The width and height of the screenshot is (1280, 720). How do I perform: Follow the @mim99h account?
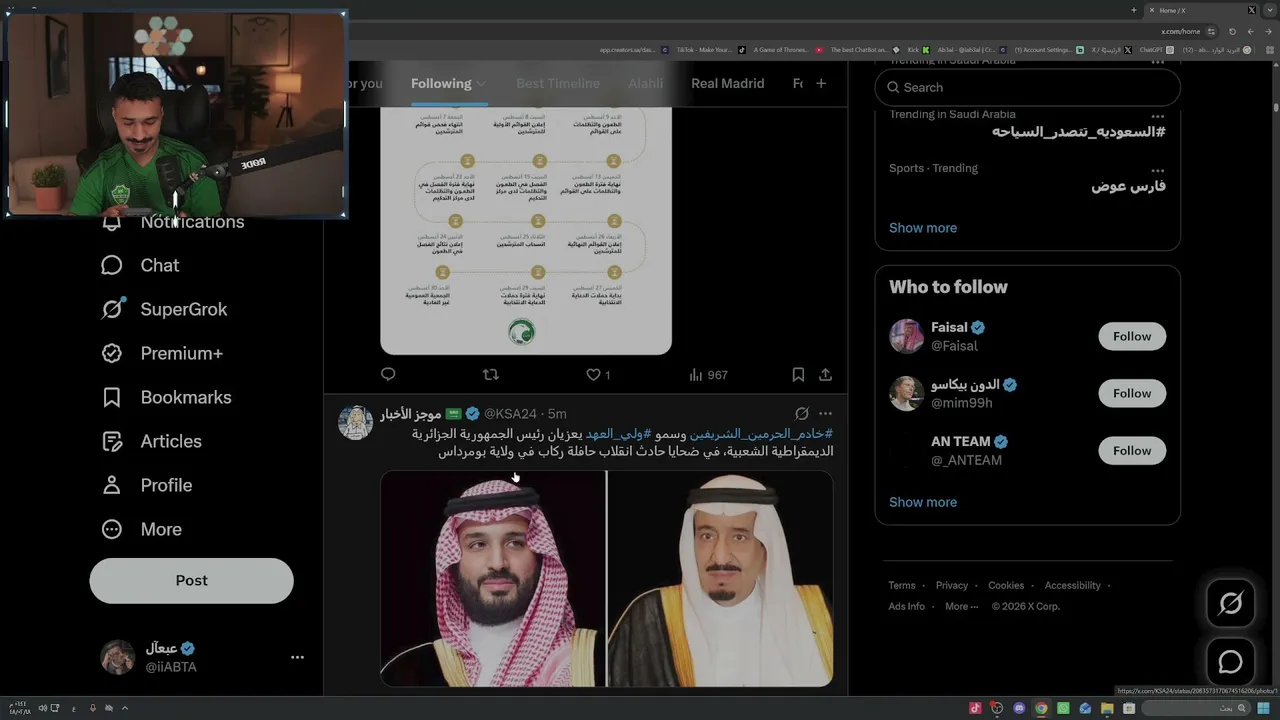pyautogui.click(x=1132, y=393)
